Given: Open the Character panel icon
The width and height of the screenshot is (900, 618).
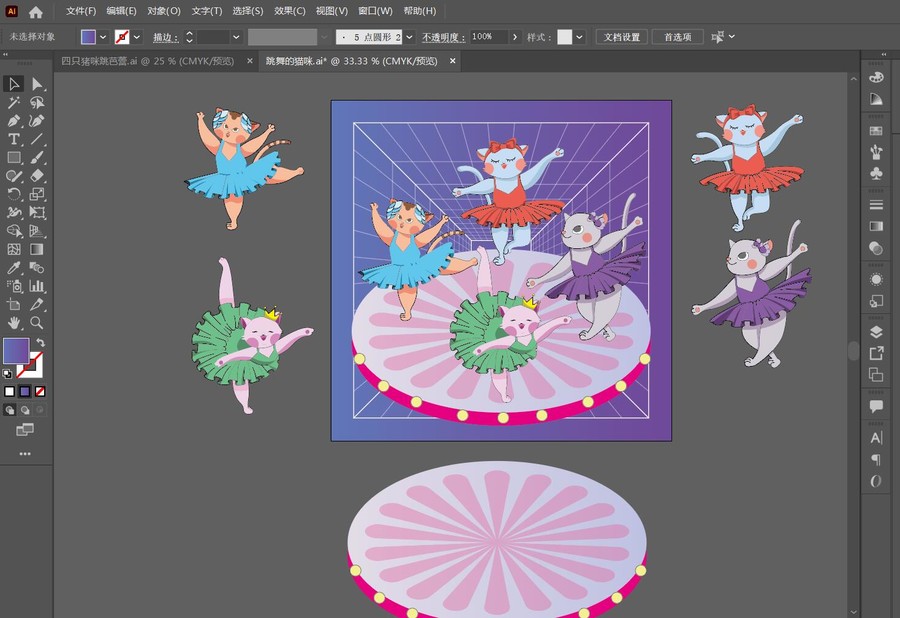Looking at the screenshot, I should (876, 438).
